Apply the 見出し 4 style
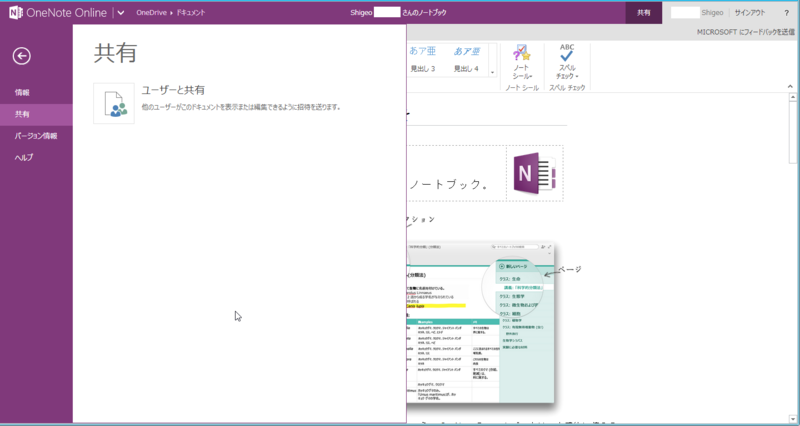Screen dimensions: 800x426 466,59
